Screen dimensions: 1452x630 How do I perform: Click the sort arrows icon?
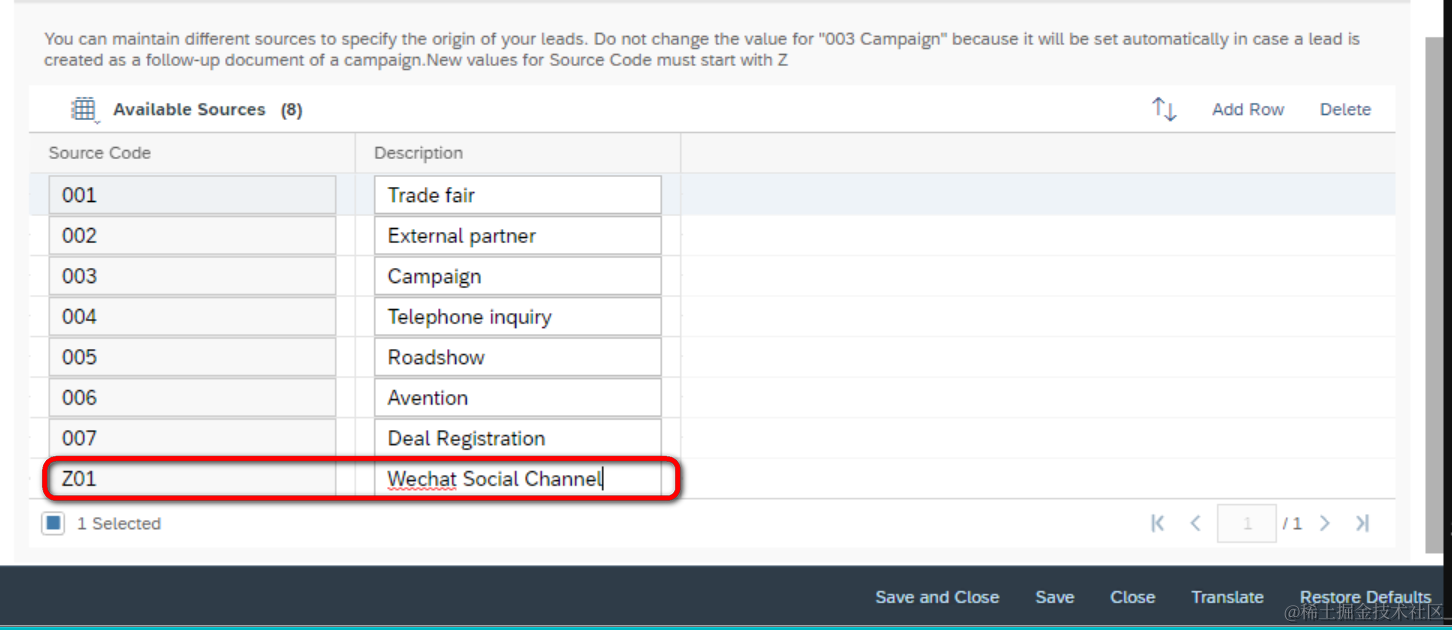pyautogui.click(x=1164, y=109)
